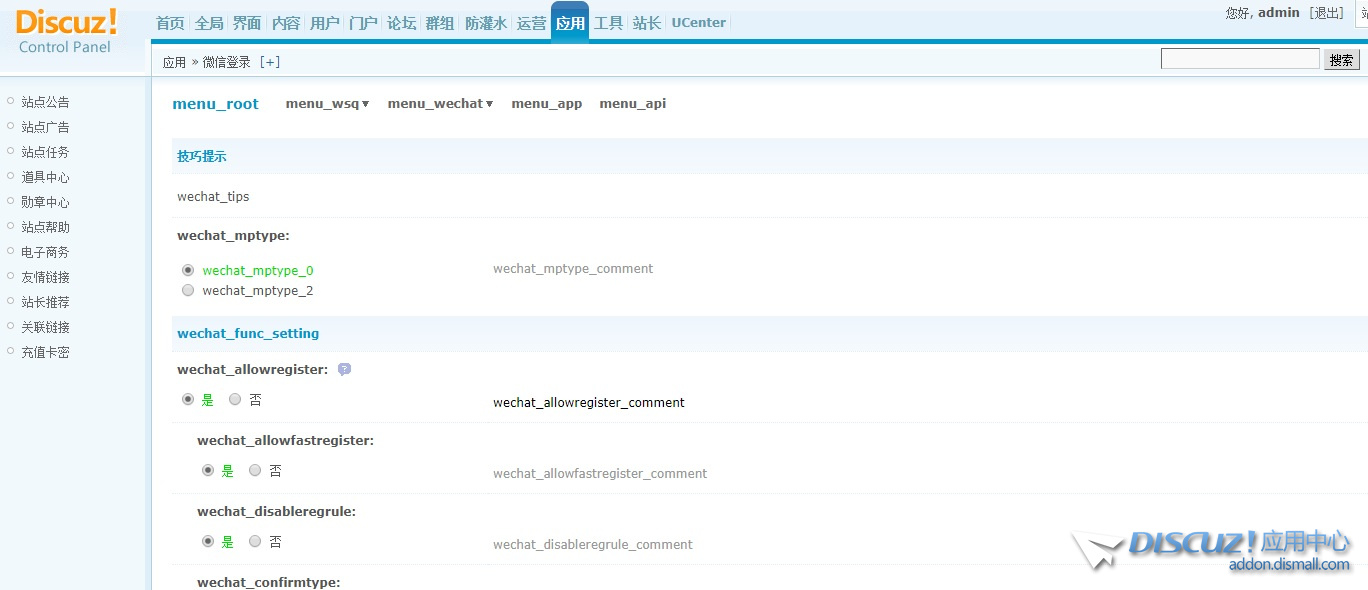Screen dimensions: 1368x590
Task: Select the wechat_mptype_2 radio option
Action: click(188, 290)
